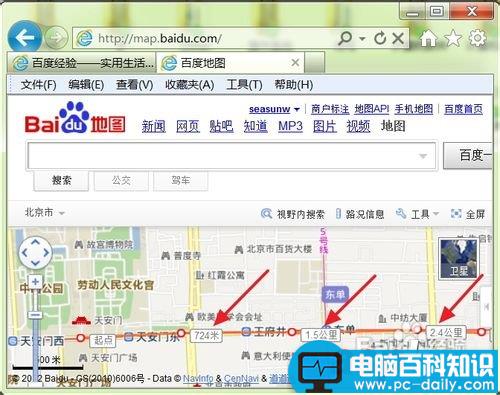The image size is (500, 395).
Task: Open the MP3 link
Action: 290,126
